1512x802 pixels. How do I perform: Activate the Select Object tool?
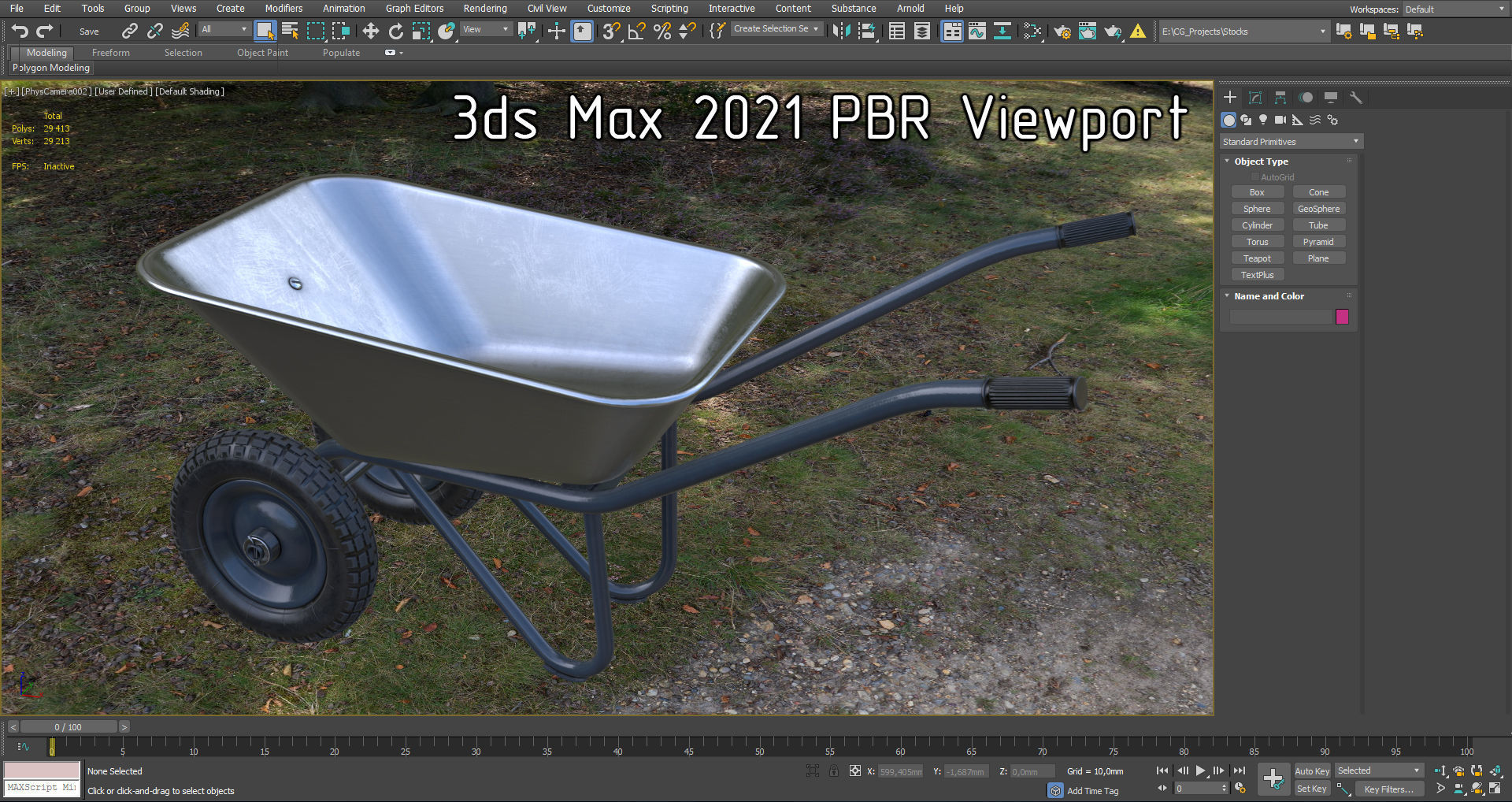pyautogui.click(x=265, y=32)
